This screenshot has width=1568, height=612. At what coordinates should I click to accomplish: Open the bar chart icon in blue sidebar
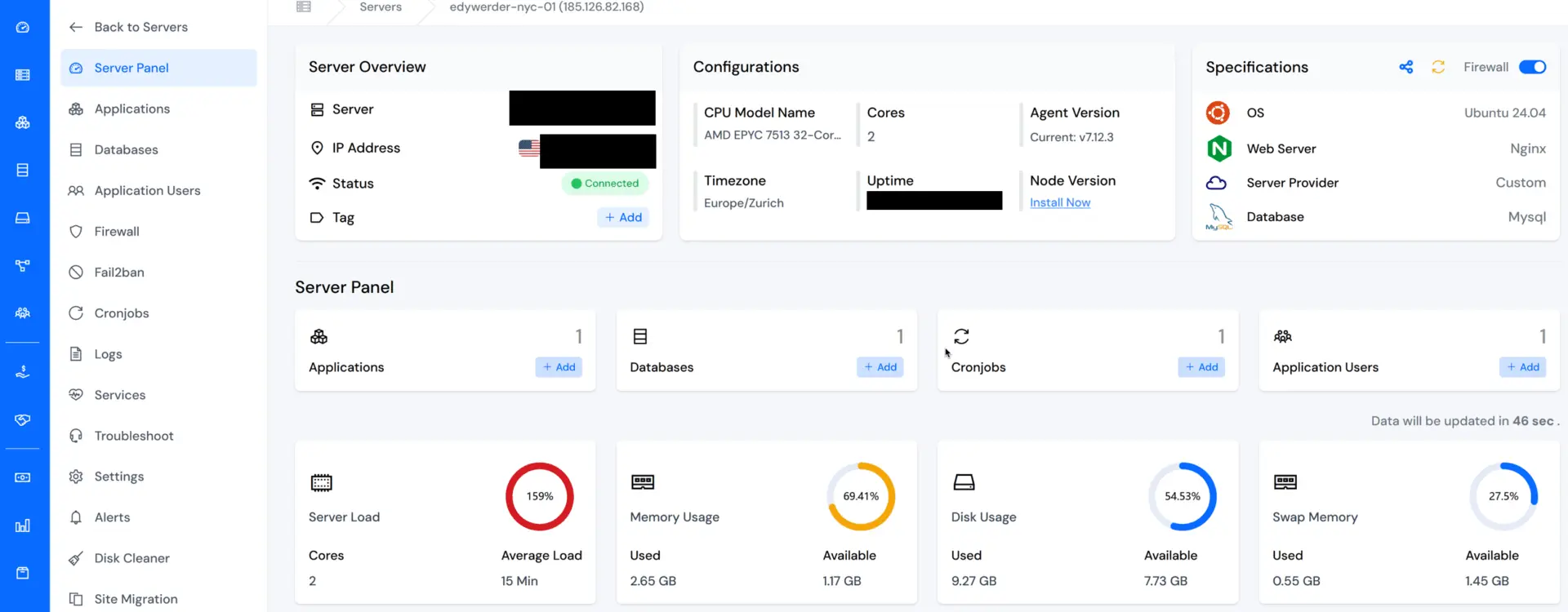23,526
